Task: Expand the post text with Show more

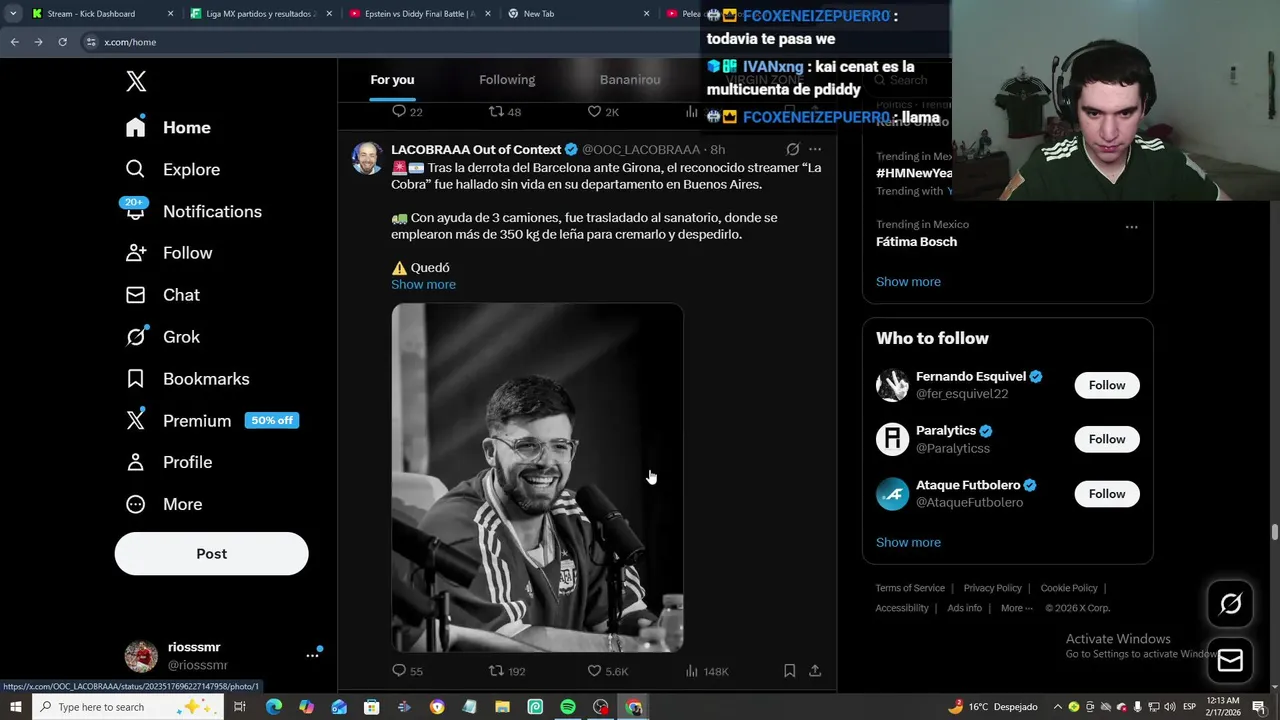Action: pos(423,284)
